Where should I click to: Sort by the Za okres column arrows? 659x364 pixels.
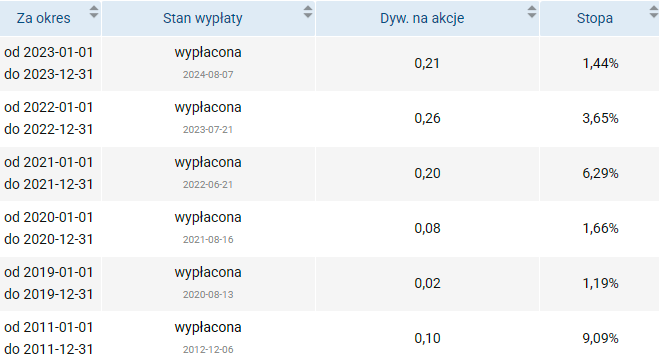pos(94,12)
